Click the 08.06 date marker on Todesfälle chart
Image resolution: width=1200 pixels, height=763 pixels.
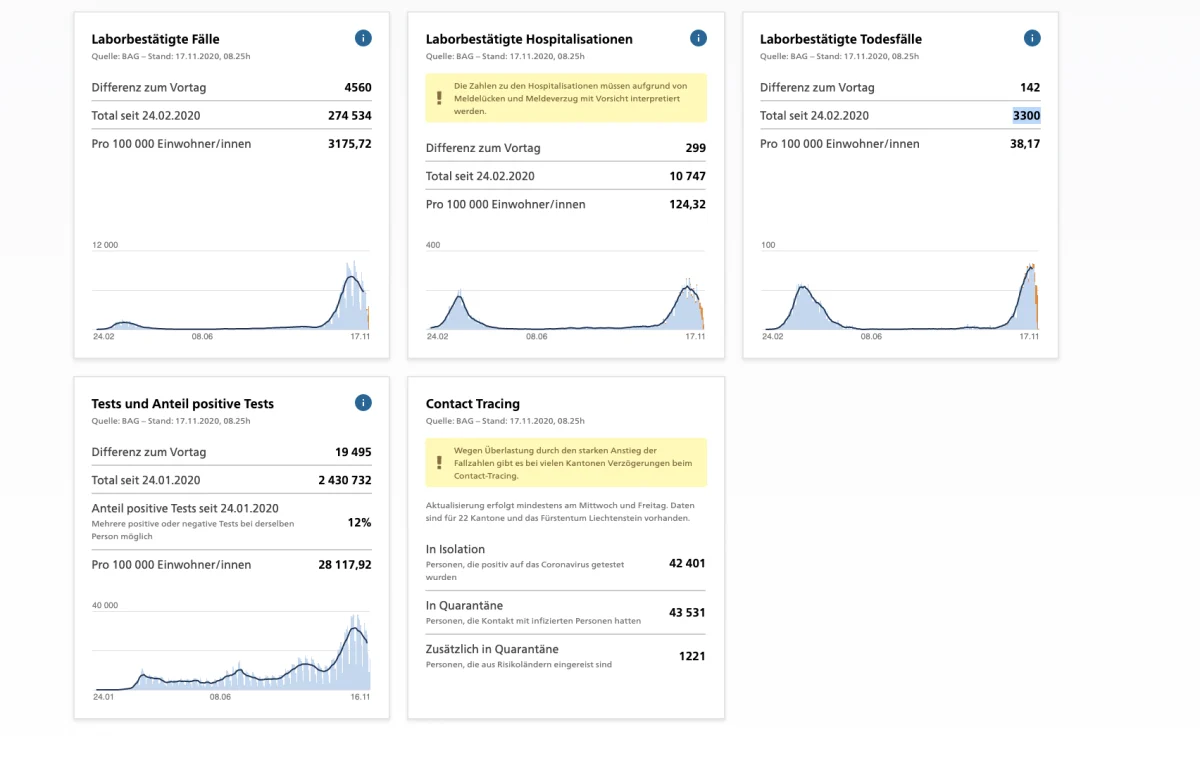pyautogui.click(x=871, y=337)
